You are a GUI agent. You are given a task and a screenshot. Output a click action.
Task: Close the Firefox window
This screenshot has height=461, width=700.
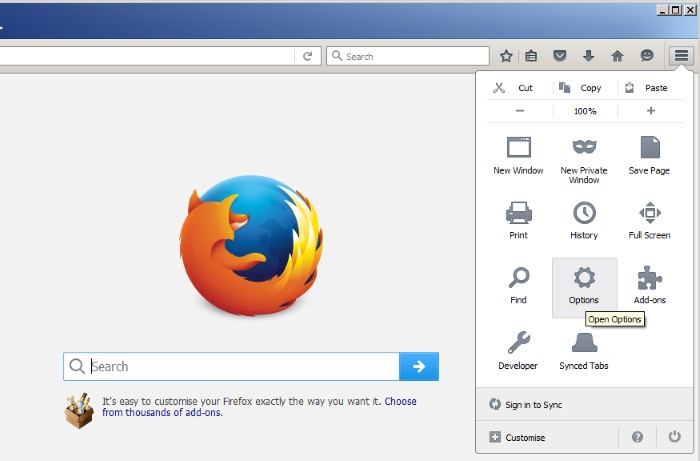[x=689, y=10]
